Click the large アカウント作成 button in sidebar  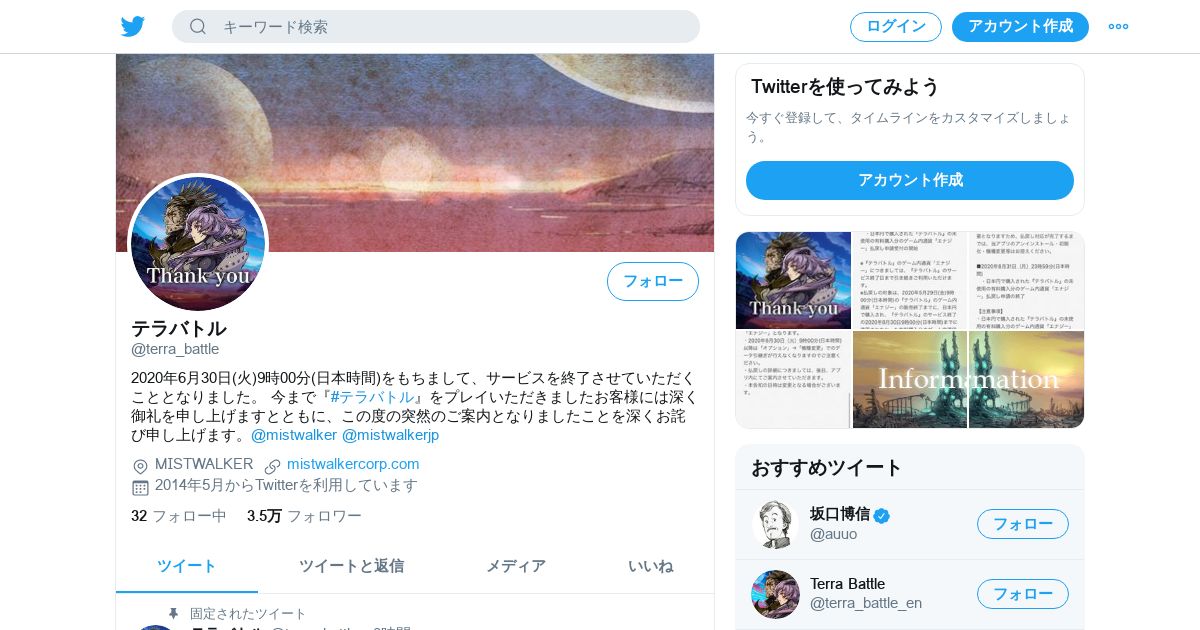(910, 180)
